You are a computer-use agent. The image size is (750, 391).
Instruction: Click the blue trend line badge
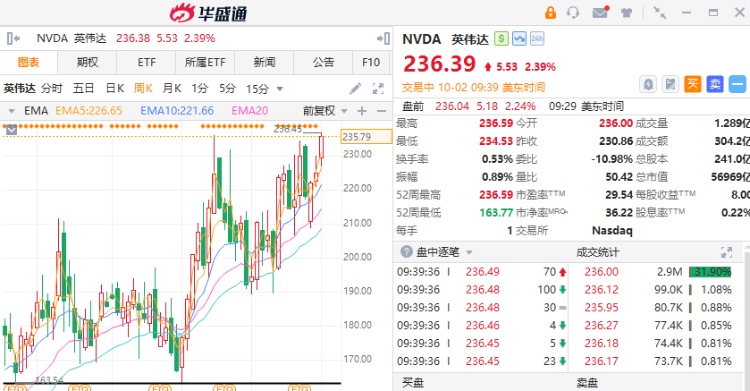519,39
